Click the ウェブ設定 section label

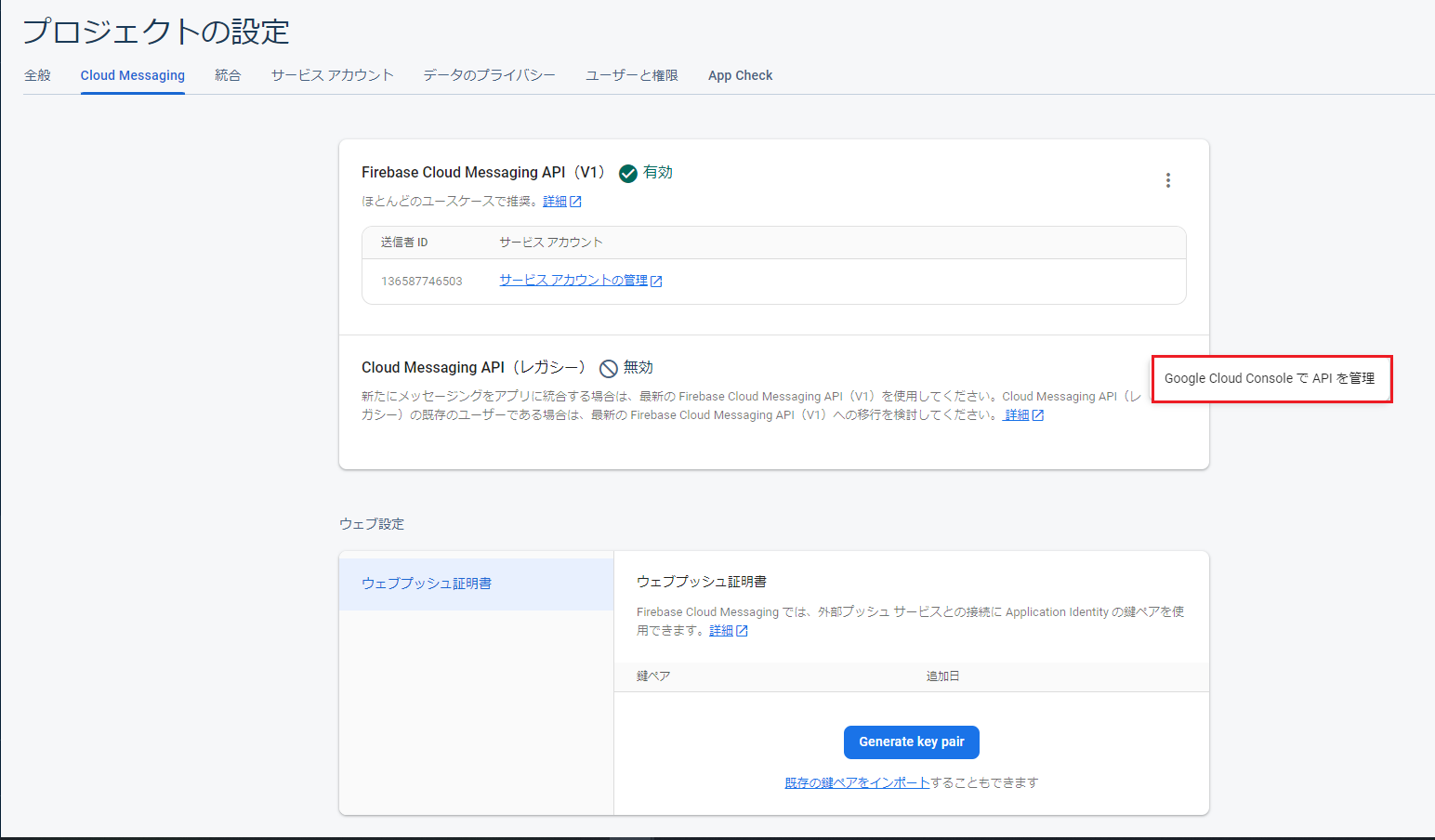coord(372,524)
